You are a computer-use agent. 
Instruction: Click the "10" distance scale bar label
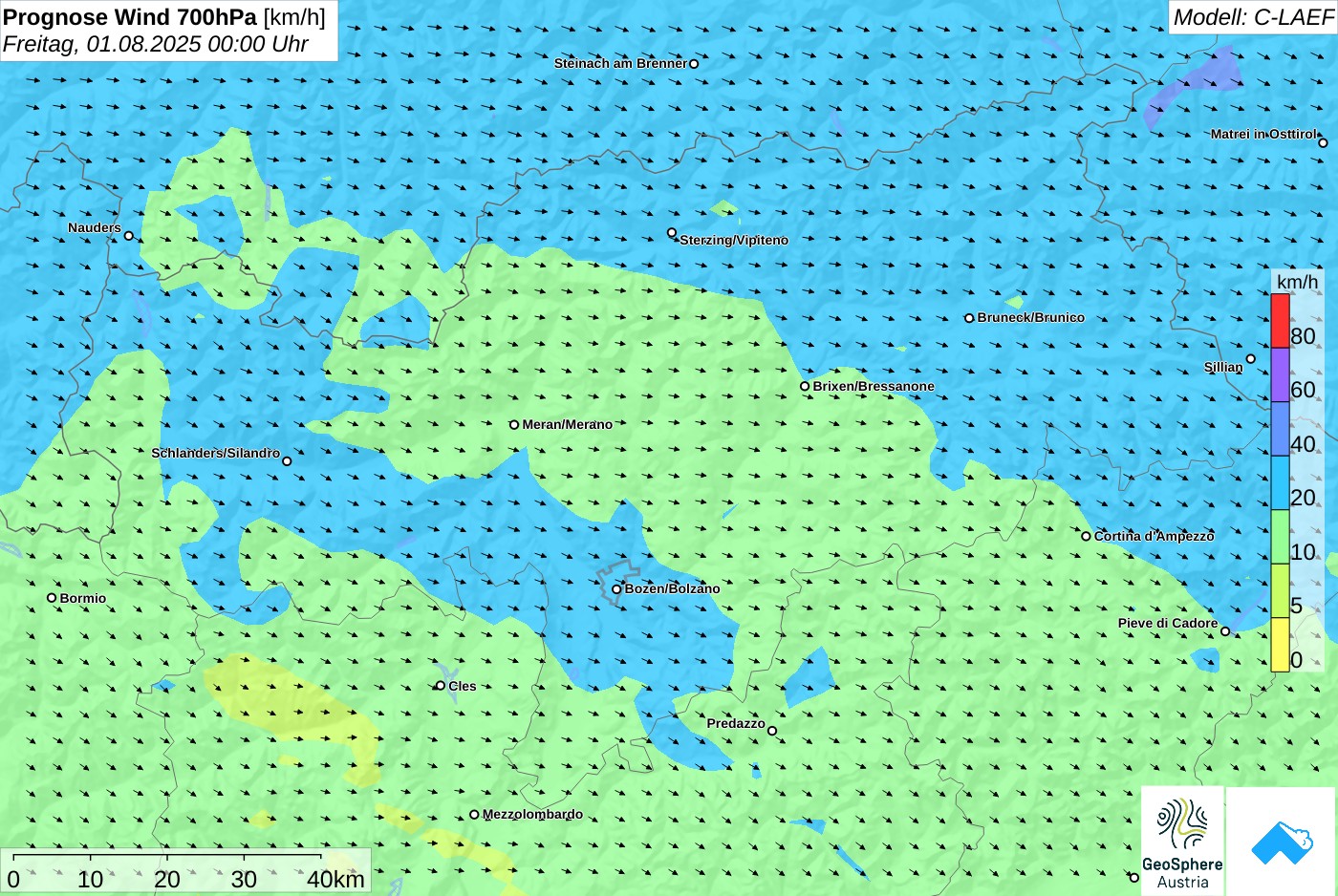click(91, 880)
